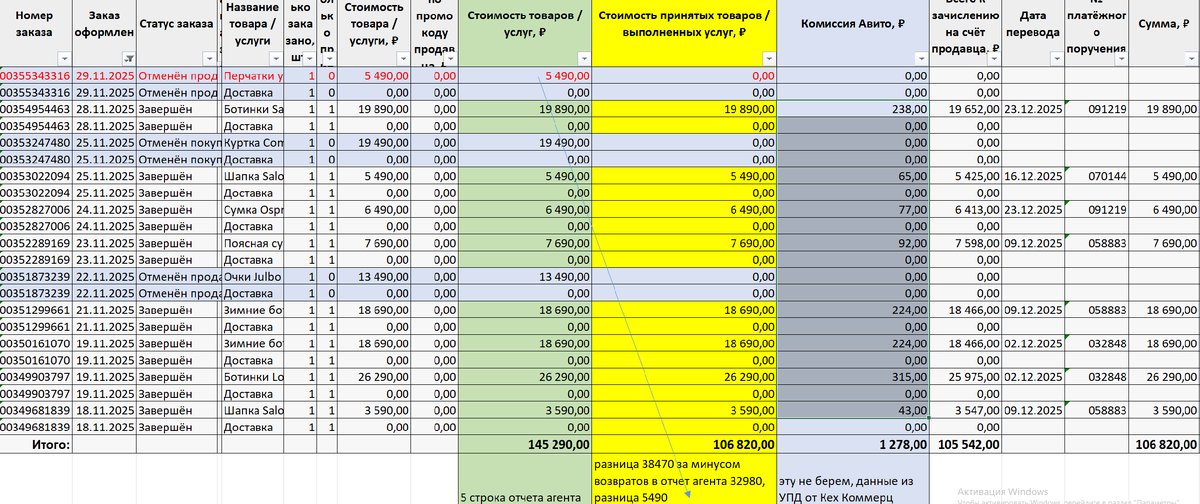Select the red order number 00355343316 cell
1200x504 pixels.
coord(37,75)
